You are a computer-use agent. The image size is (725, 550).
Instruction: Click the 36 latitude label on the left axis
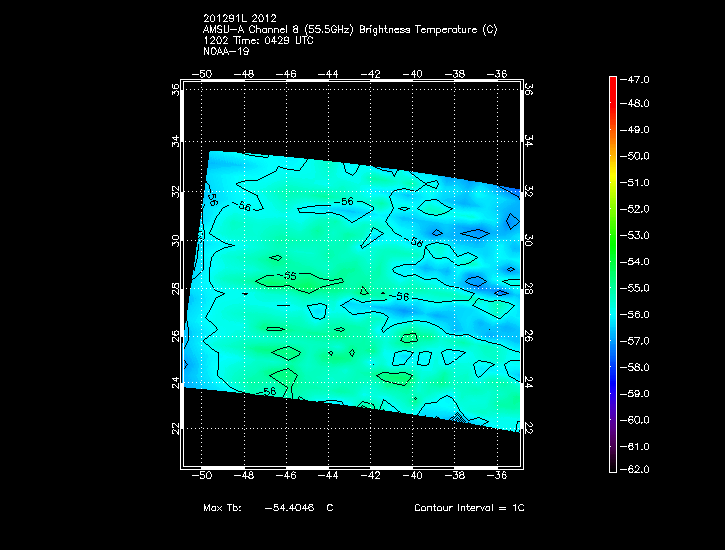pos(175,89)
